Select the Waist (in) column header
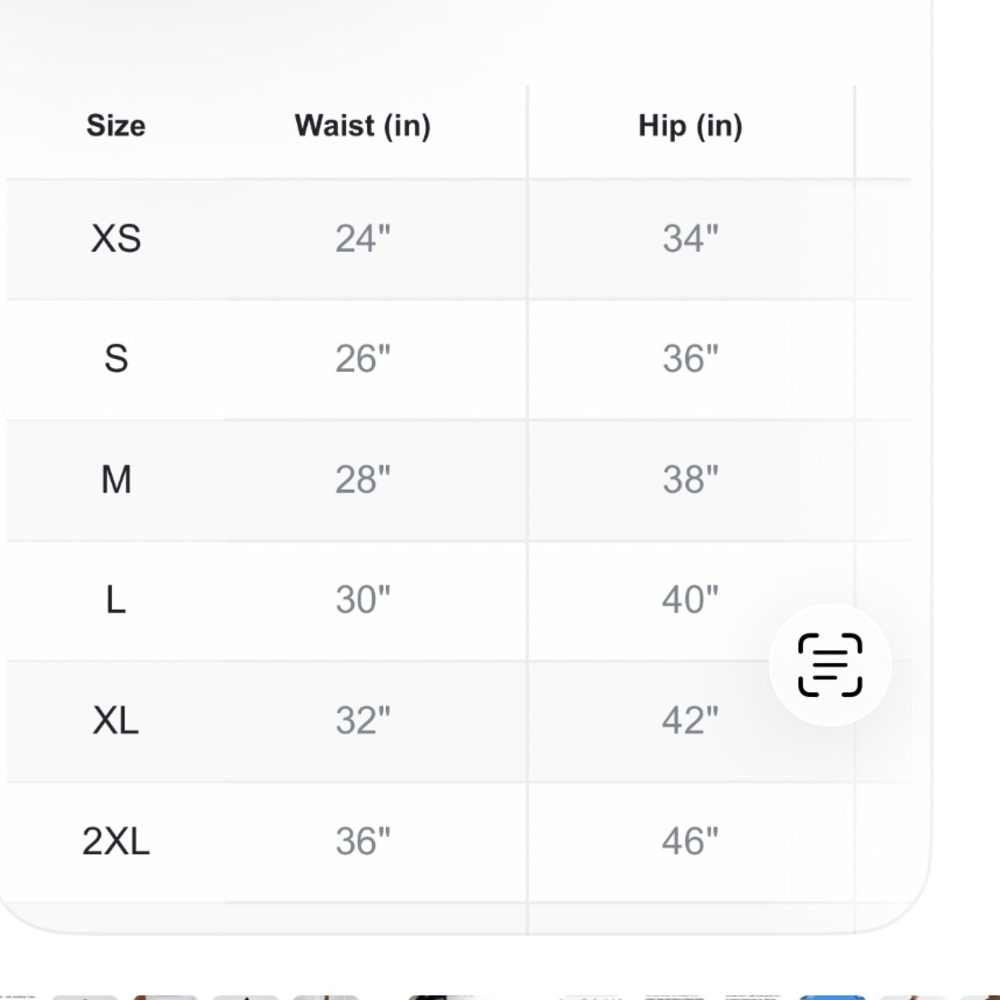Image resolution: width=1000 pixels, height=1000 pixels. [362, 126]
